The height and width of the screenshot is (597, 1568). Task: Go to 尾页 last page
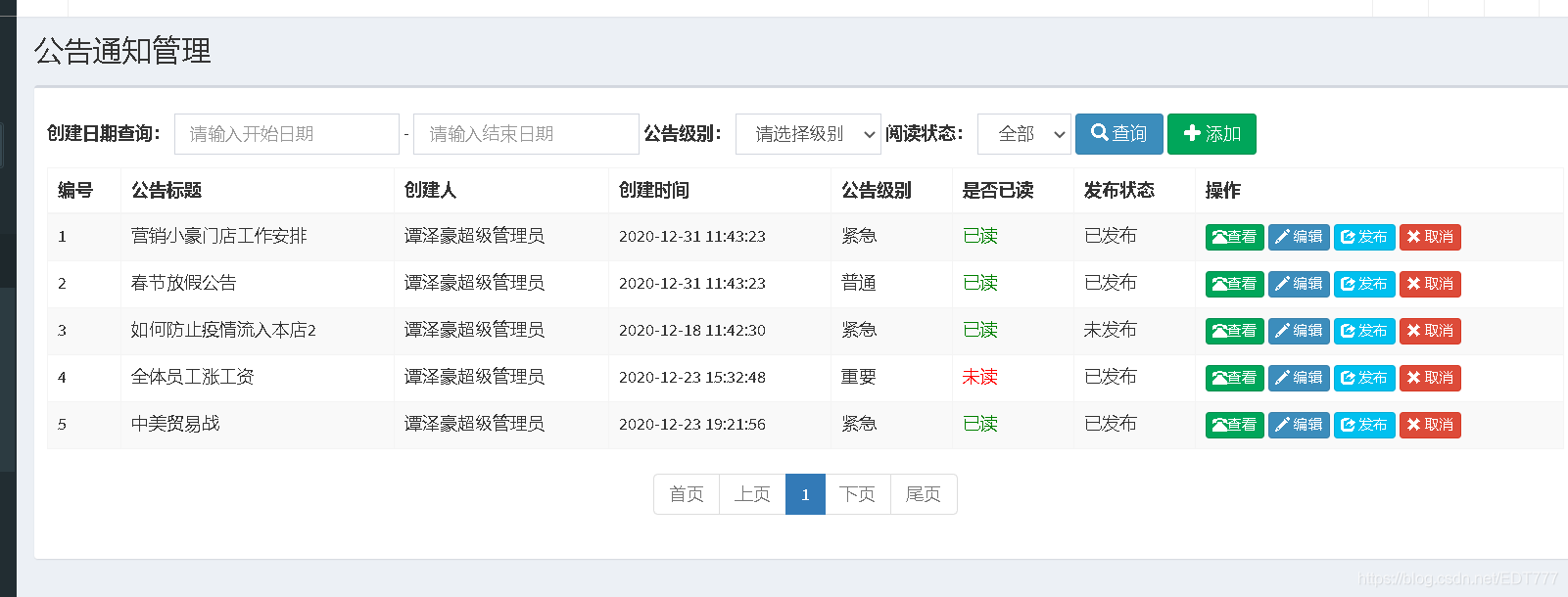(x=924, y=494)
